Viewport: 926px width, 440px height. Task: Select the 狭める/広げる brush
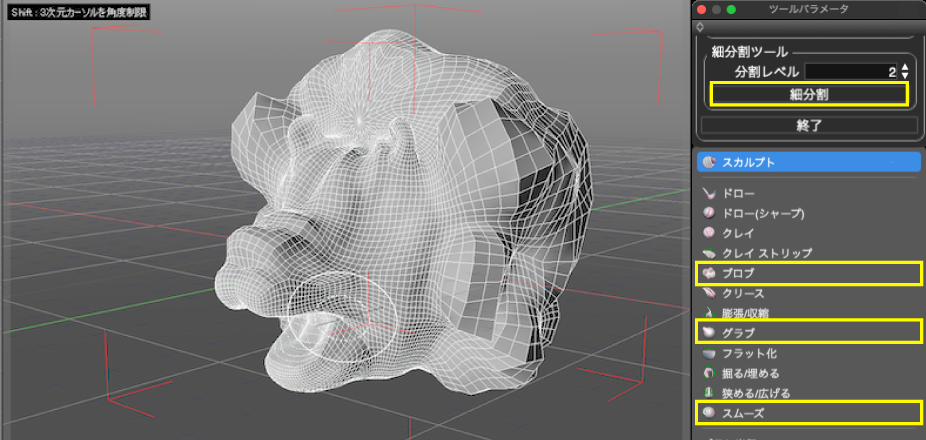click(x=742, y=393)
